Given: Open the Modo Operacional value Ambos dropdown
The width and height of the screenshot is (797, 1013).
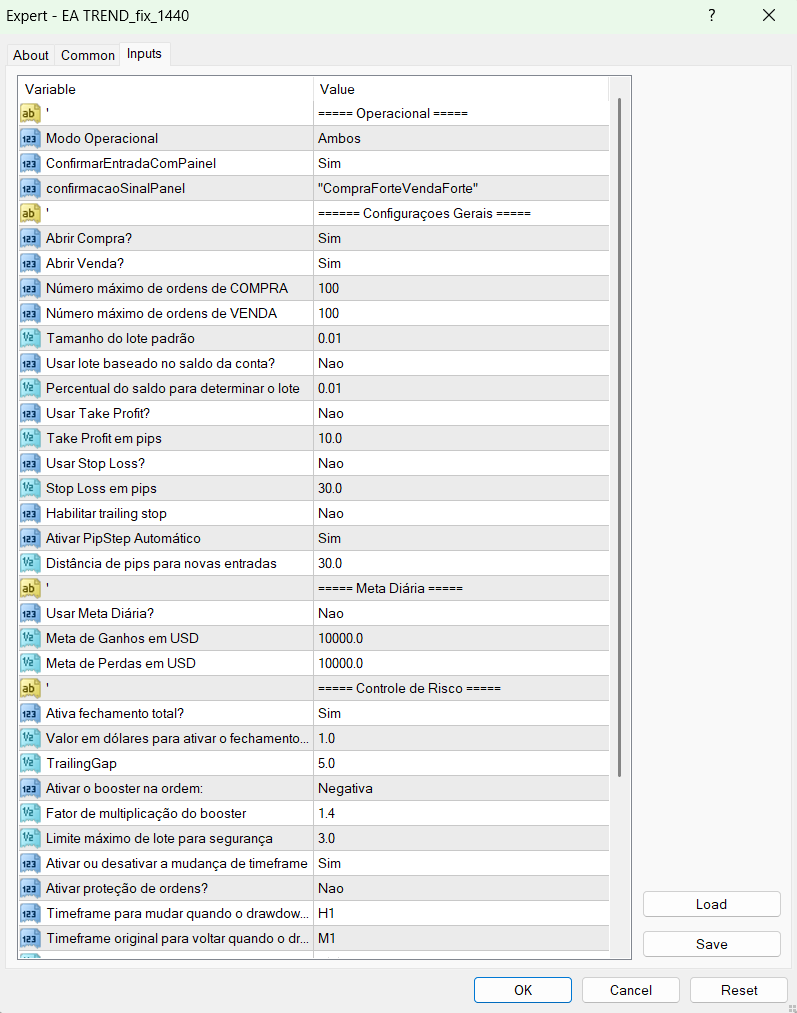Looking at the screenshot, I should [460, 138].
